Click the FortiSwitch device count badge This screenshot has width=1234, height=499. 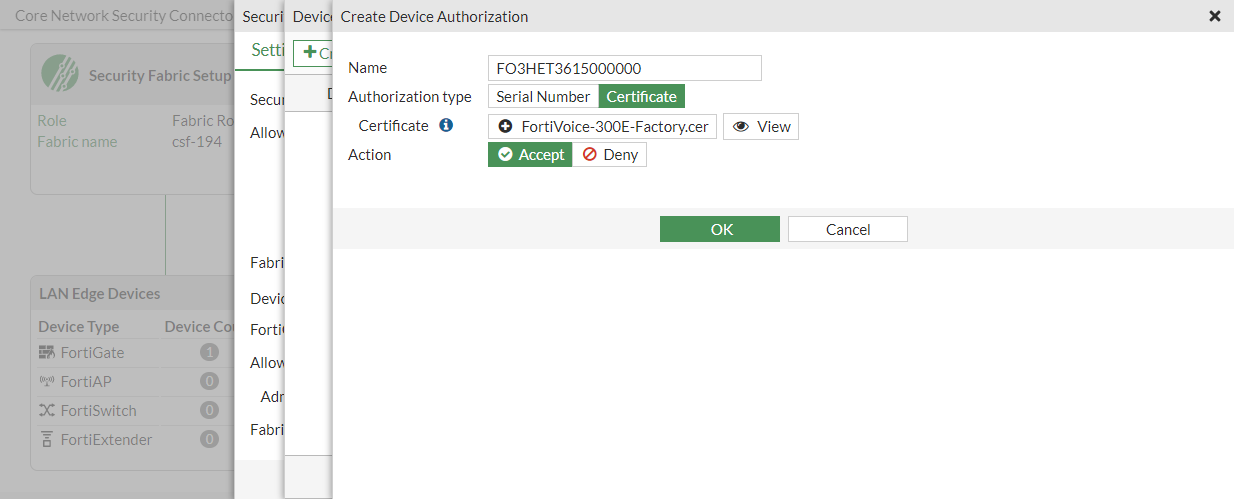(209, 410)
